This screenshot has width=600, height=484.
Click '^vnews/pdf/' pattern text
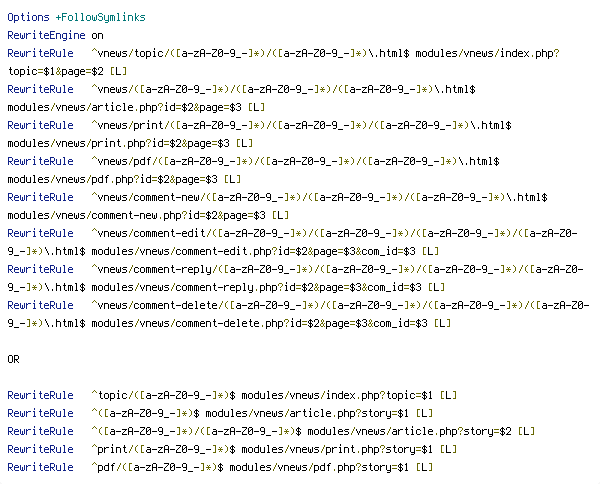[x=124, y=161]
